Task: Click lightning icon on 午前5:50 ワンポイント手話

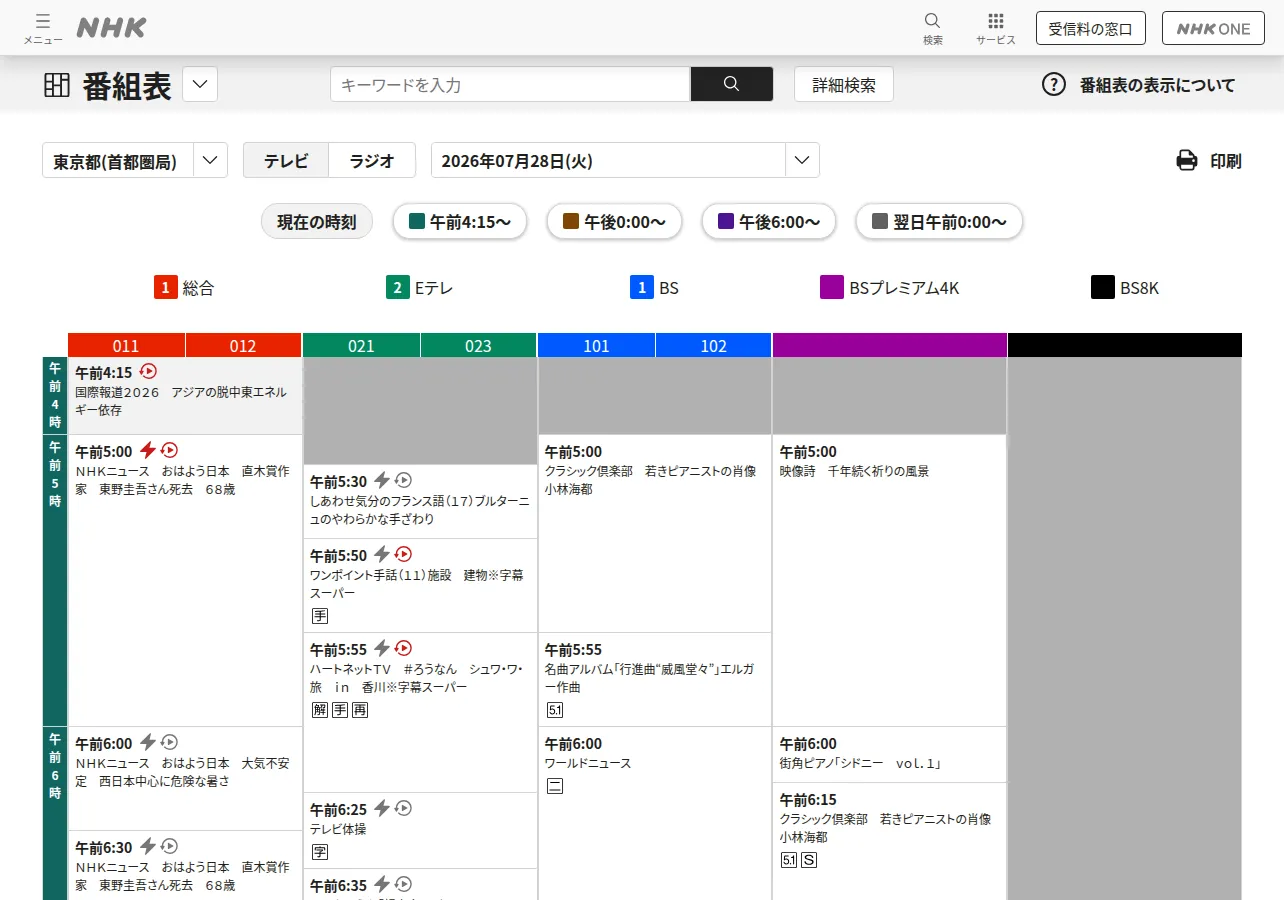Action: 382,554
